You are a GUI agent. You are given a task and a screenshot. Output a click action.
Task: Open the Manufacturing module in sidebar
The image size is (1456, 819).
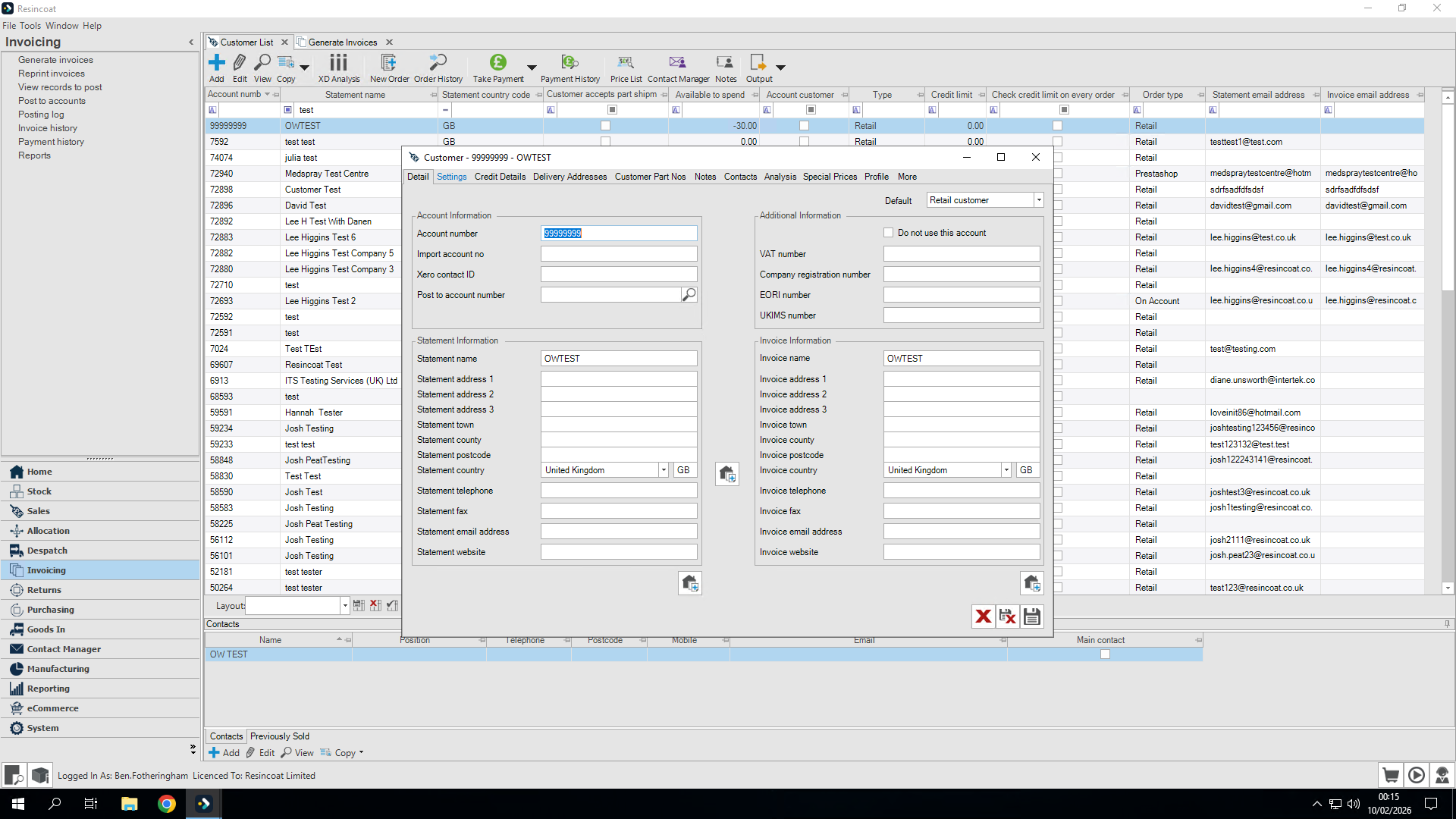58,669
